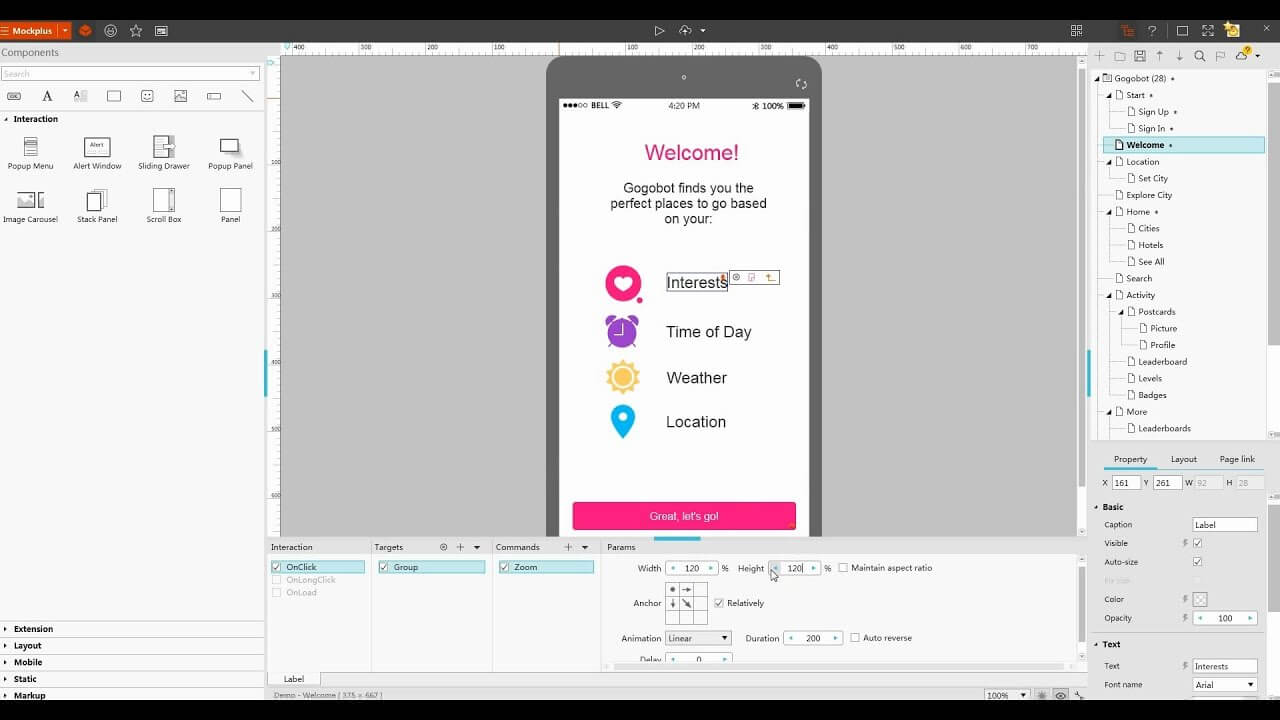Open the Animation Linear dropdown
Image resolution: width=1280 pixels, height=720 pixels.
[699, 638]
